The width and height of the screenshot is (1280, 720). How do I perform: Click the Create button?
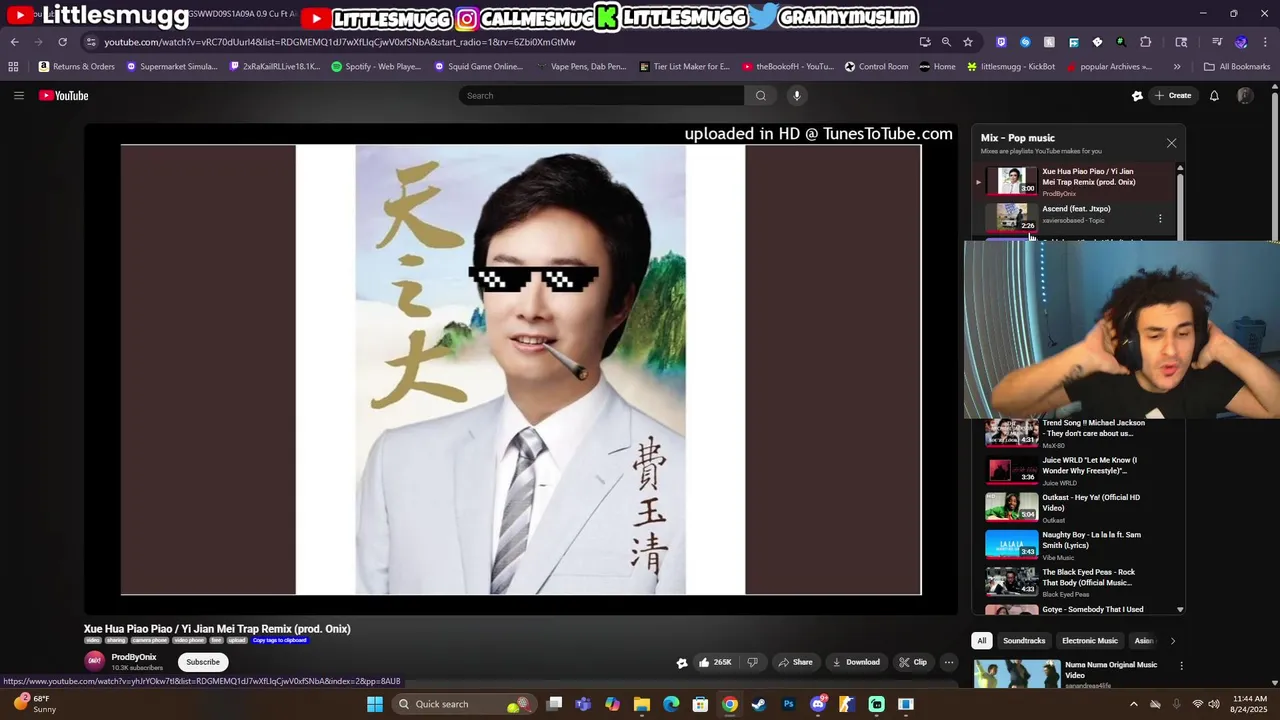[x=1173, y=96]
